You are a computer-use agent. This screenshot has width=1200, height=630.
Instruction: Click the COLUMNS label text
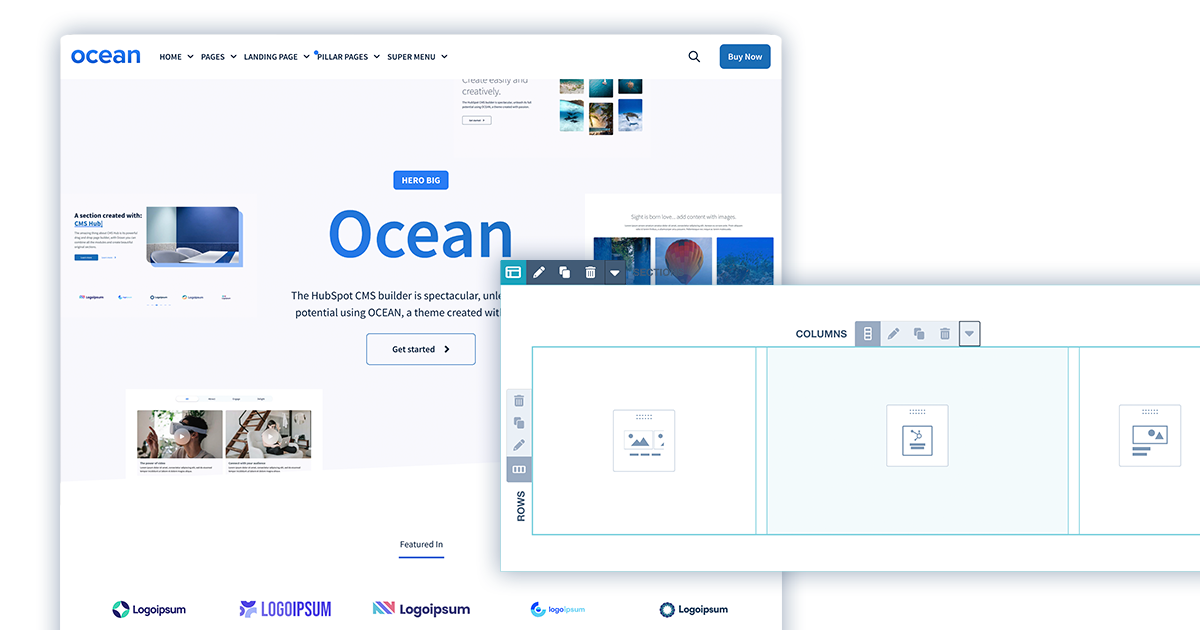821,334
